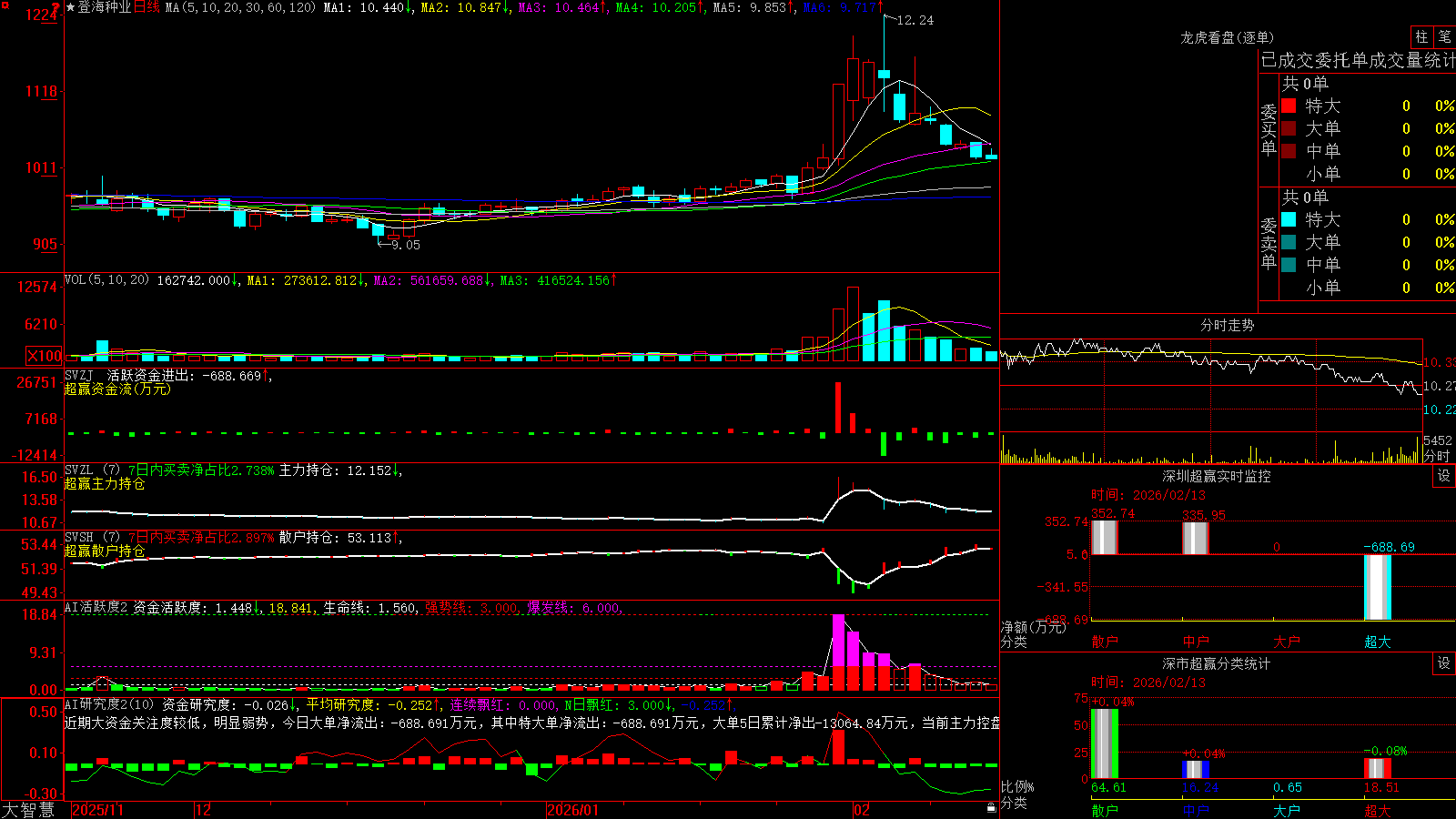Open 设 settings for 深市超赢分类统计
The height and width of the screenshot is (819, 1456).
point(1444,663)
